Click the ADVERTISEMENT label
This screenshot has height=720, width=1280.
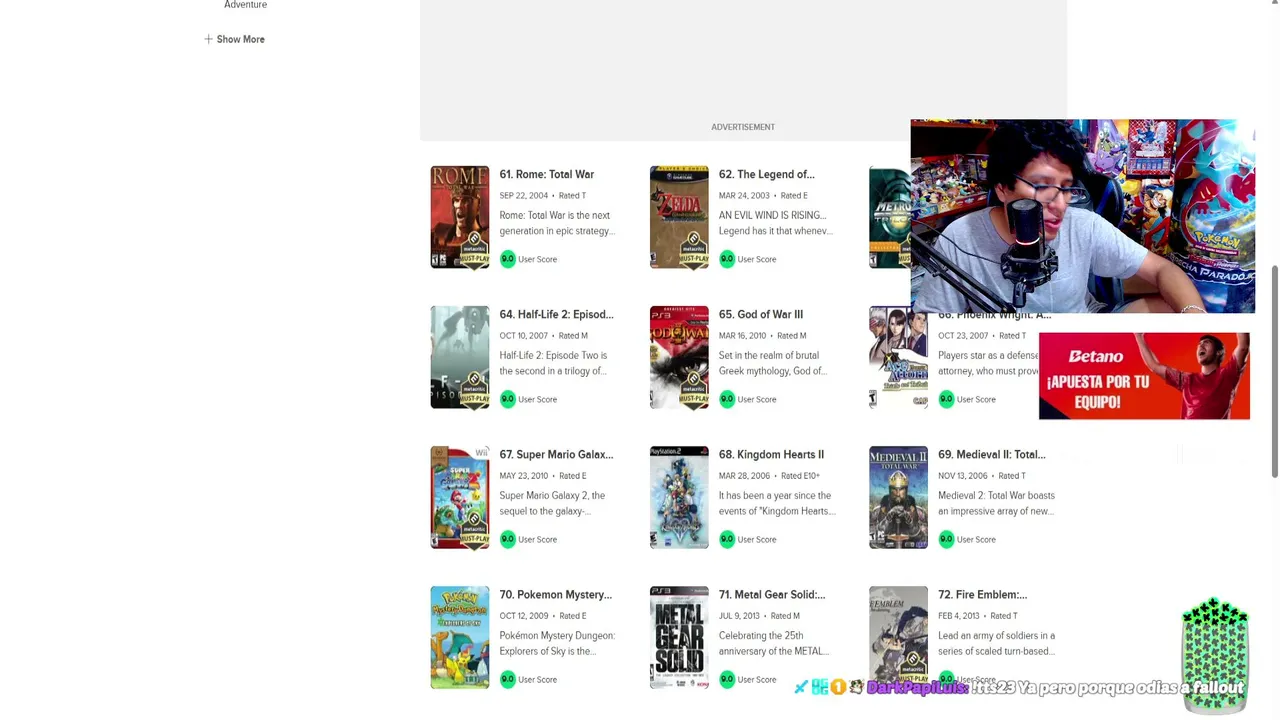point(743,127)
